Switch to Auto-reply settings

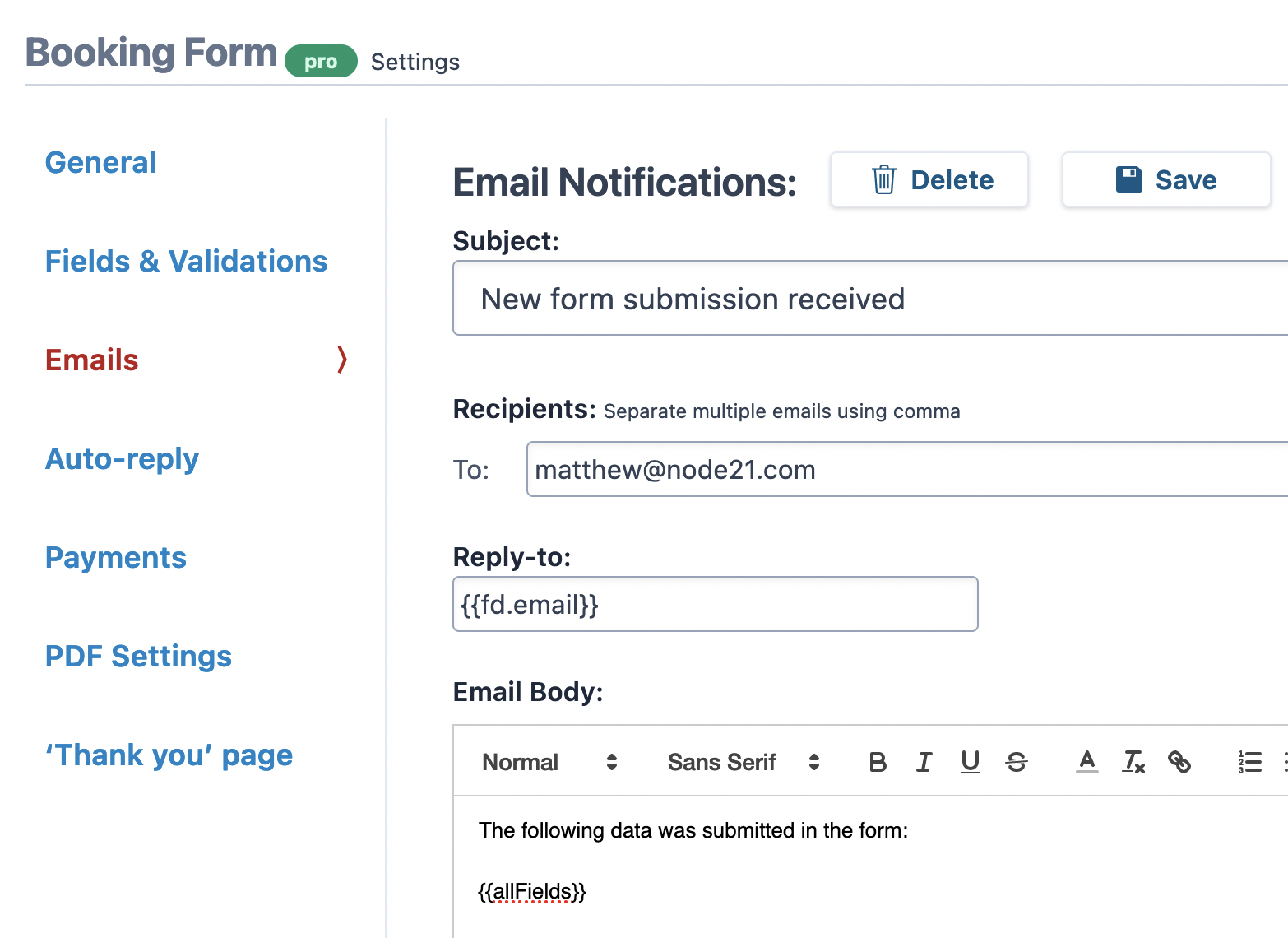pos(122,459)
